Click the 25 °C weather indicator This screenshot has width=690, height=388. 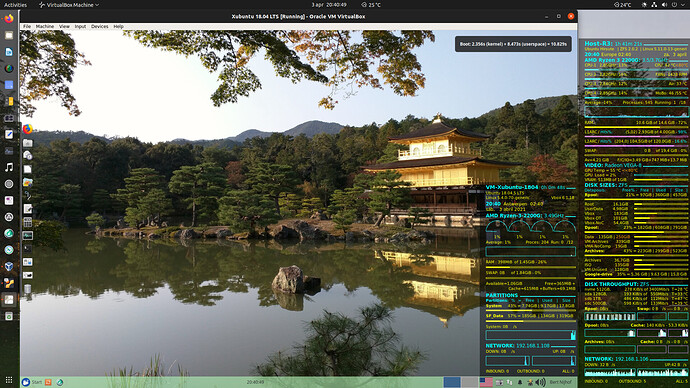(371, 5)
